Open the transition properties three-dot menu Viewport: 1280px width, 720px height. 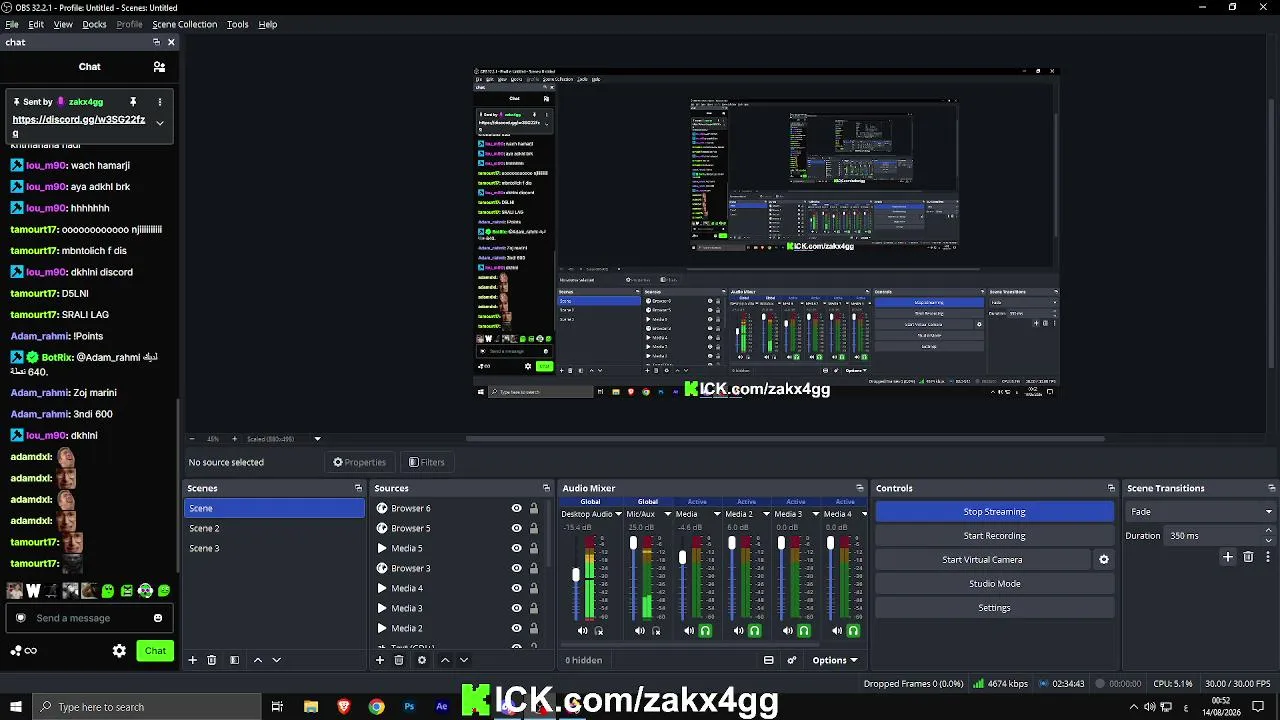(x=1268, y=557)
